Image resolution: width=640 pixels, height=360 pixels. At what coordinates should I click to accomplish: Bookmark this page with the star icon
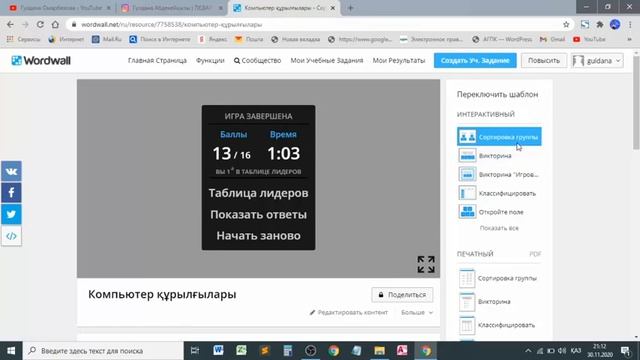pyautogui.click(x=566, y=24)
